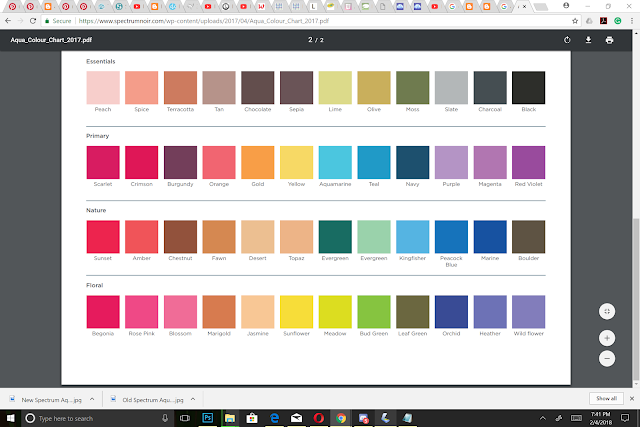This screenshot has height=427, width=640.
Task: Click the Marigold label text
Action: click(x=219, y=334)
